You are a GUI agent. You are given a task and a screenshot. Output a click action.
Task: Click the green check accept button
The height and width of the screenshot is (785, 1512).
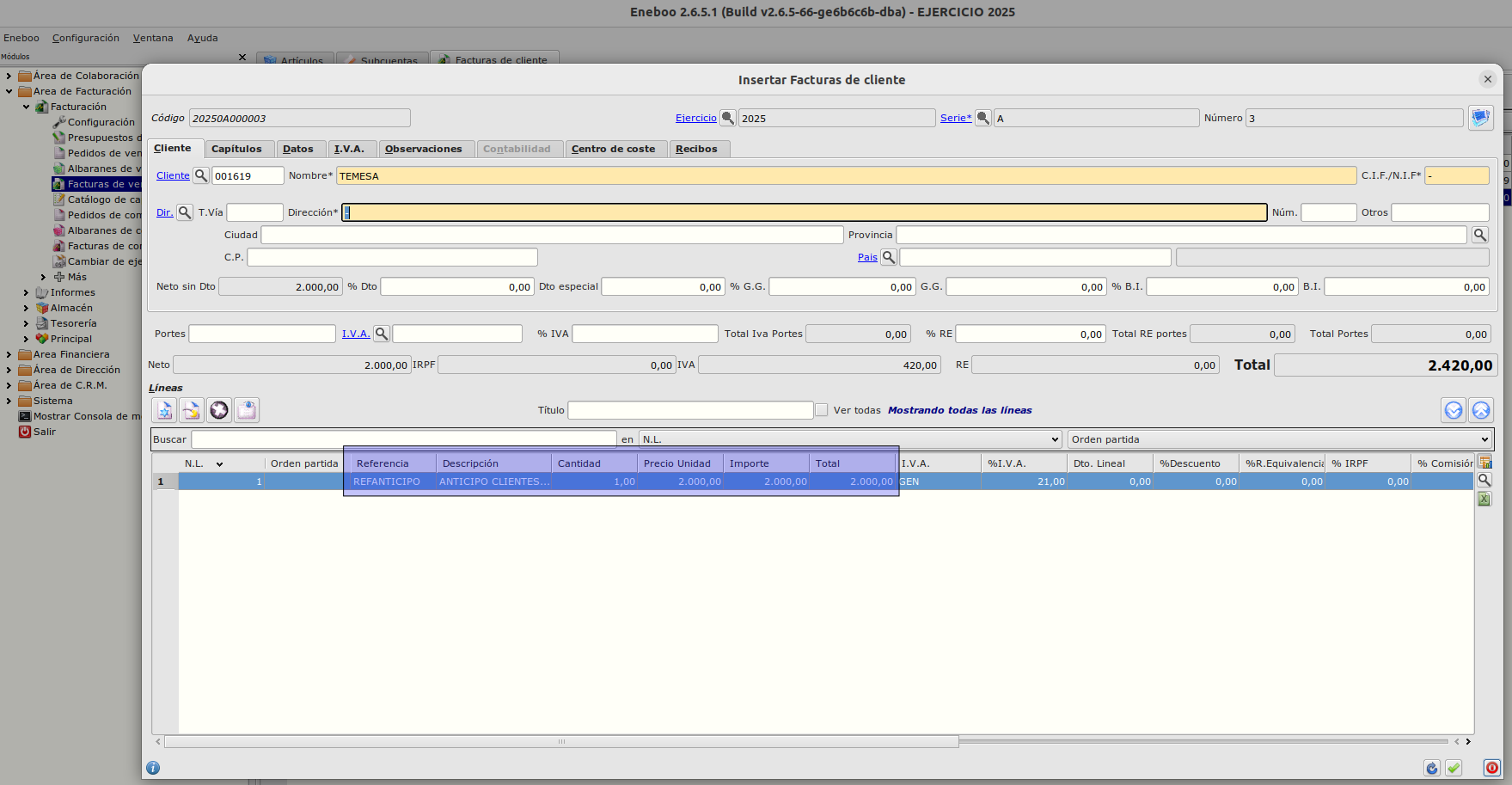pyautogui.click(x=1454, y=768)
